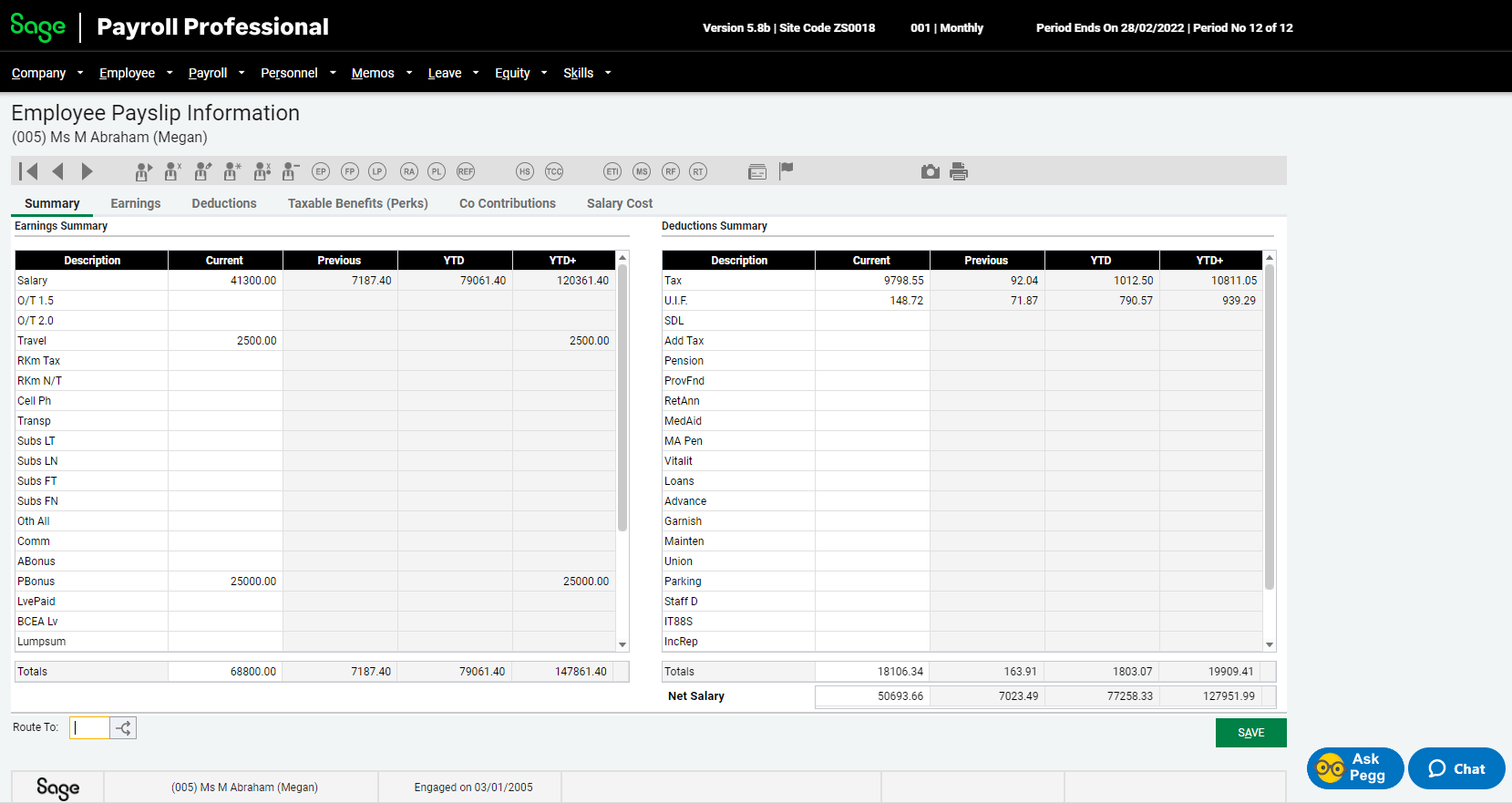Click the Deductions Summary scrollbar thumb
The image size is (1512, 803).
tap(1270, 427)
